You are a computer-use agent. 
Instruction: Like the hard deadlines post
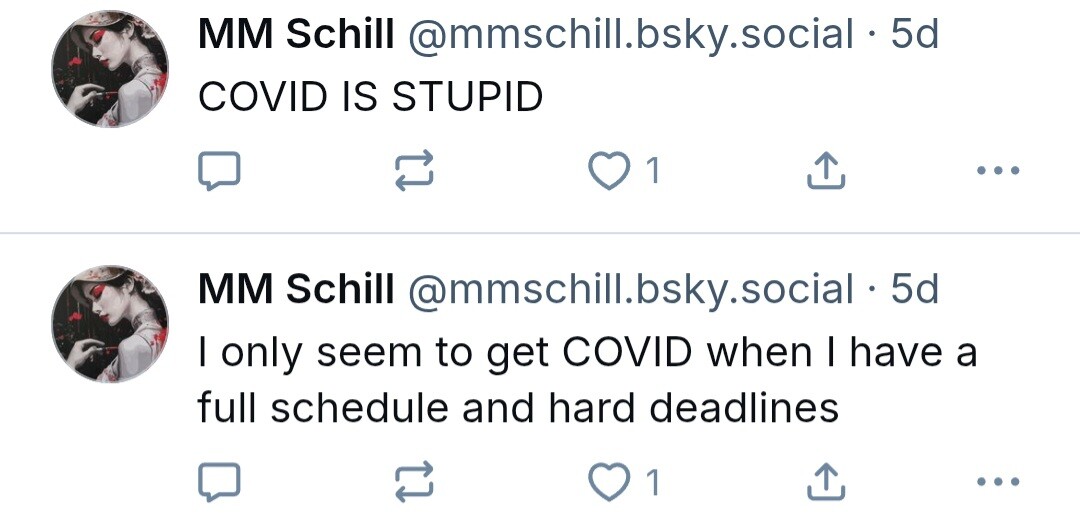tap(609, 481)
